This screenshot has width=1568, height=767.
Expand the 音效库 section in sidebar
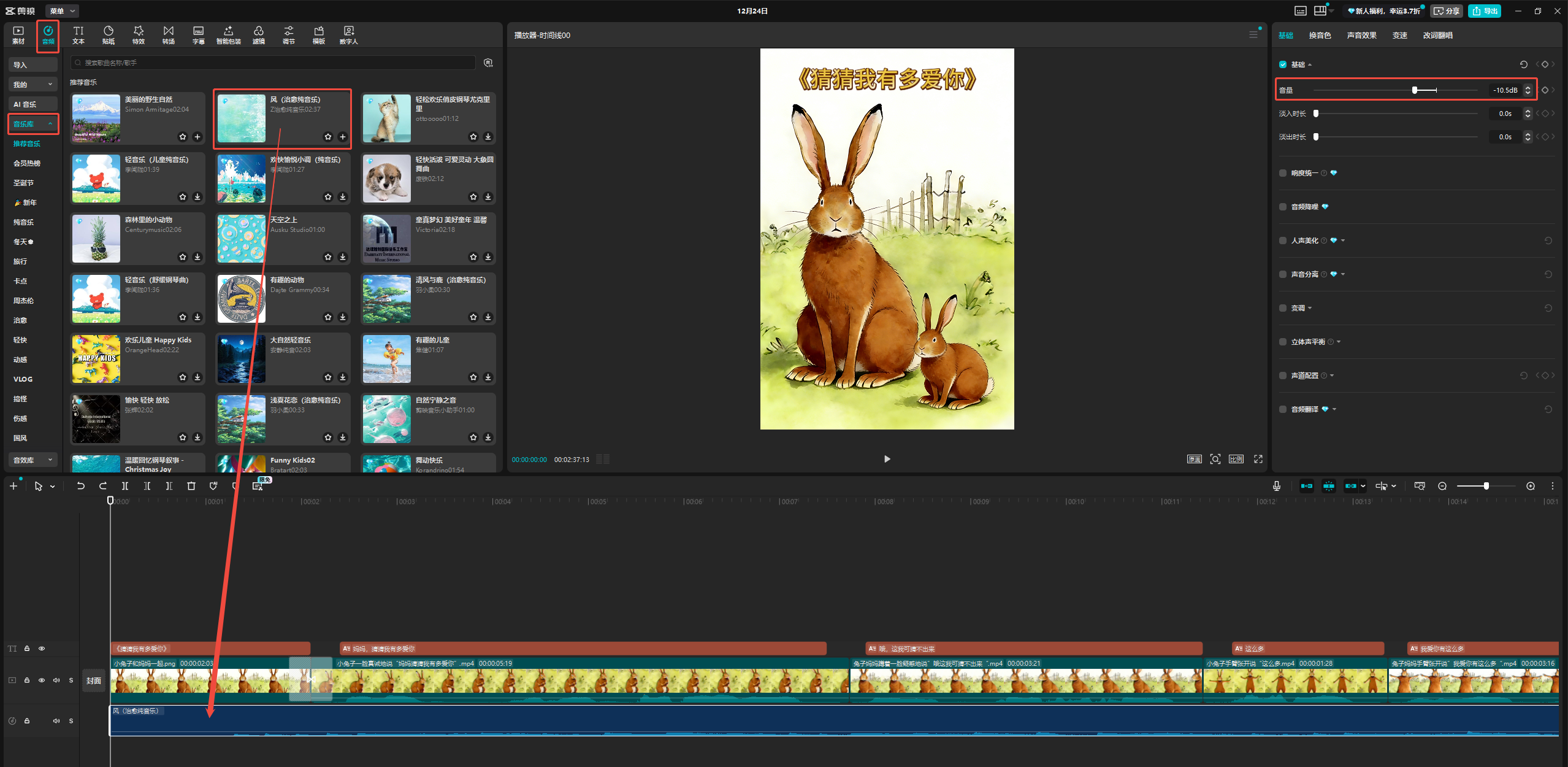tap(33, 460)
